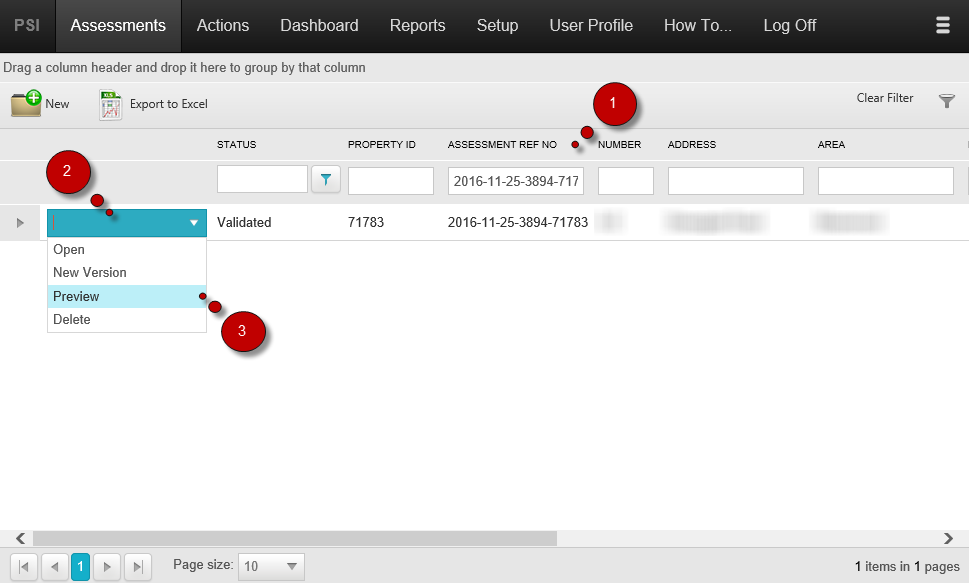Click page number 1 button
This screenshot has height=583, width=969.
(80, 566)
